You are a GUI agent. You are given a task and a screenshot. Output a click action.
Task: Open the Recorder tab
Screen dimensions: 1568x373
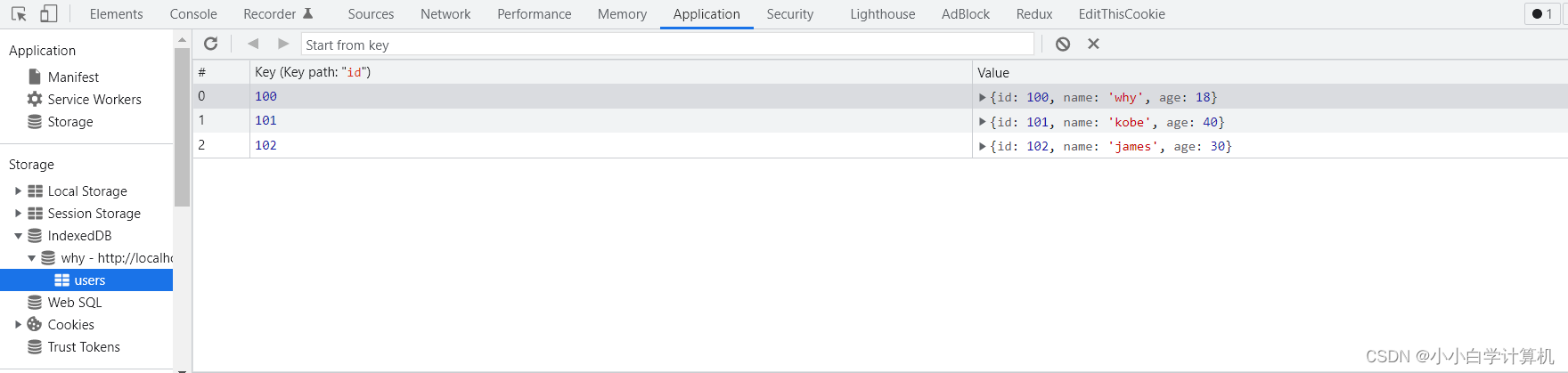(278, 14)
